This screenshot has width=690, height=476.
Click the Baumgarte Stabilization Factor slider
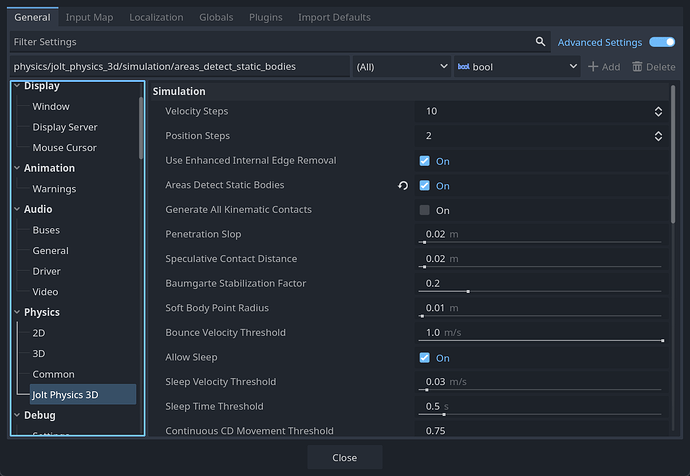point(540,291)
